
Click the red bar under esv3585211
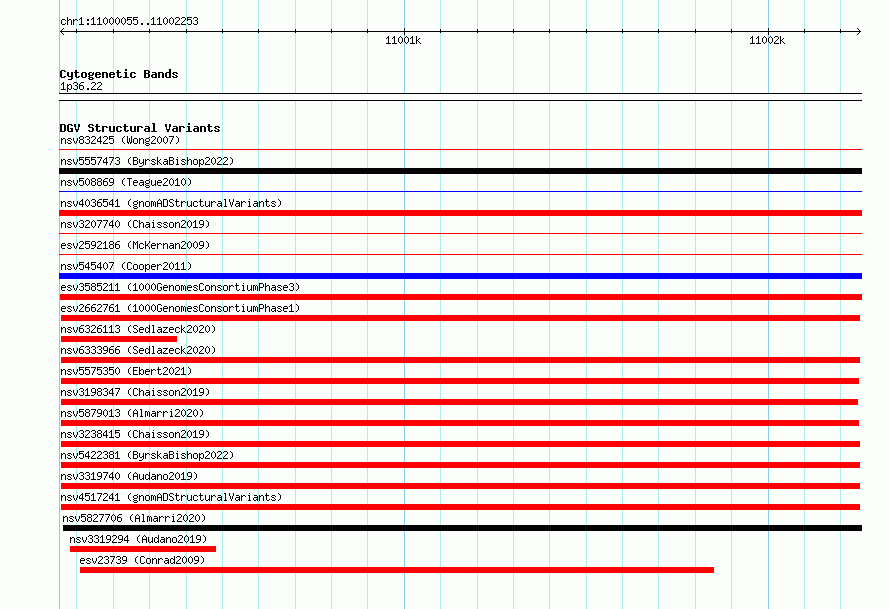click(460, 297)
